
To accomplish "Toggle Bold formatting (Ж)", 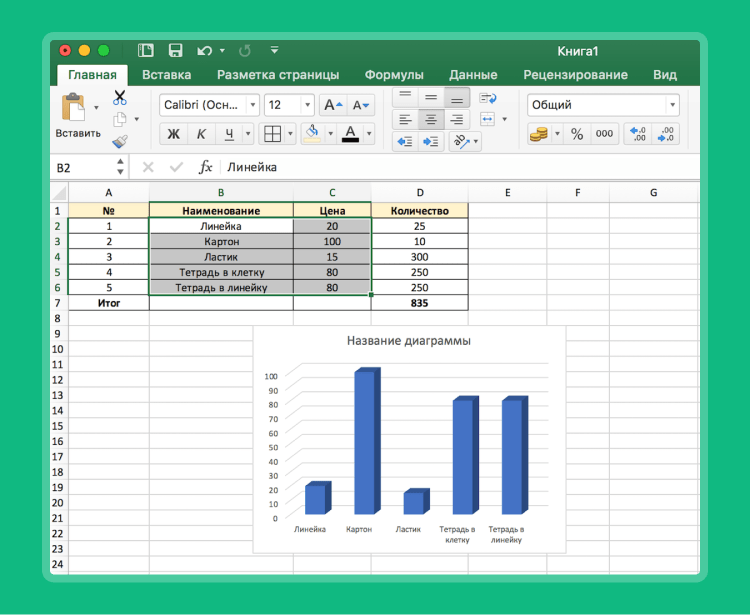I will [173, 134].
